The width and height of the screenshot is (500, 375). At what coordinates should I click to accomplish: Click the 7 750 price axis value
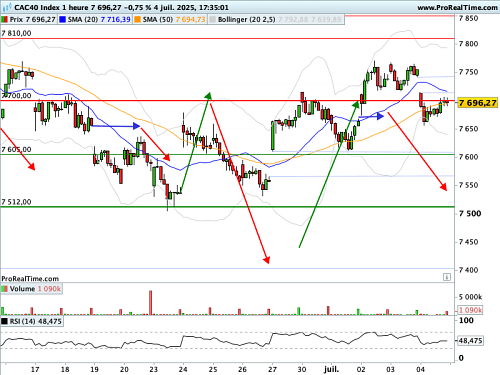click(468, 72)
